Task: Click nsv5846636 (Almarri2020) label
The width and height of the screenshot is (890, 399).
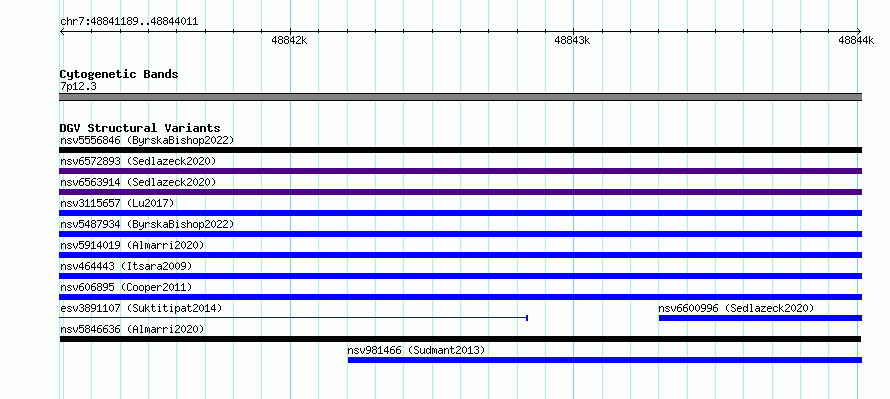Action: pos(132,329)
